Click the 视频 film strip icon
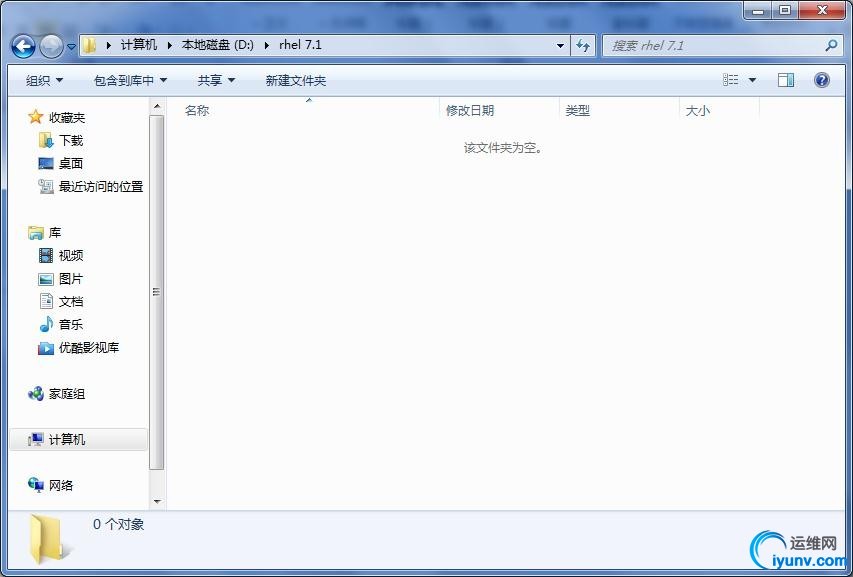Screen dimensions: 853x577 (x=46, y=256)
